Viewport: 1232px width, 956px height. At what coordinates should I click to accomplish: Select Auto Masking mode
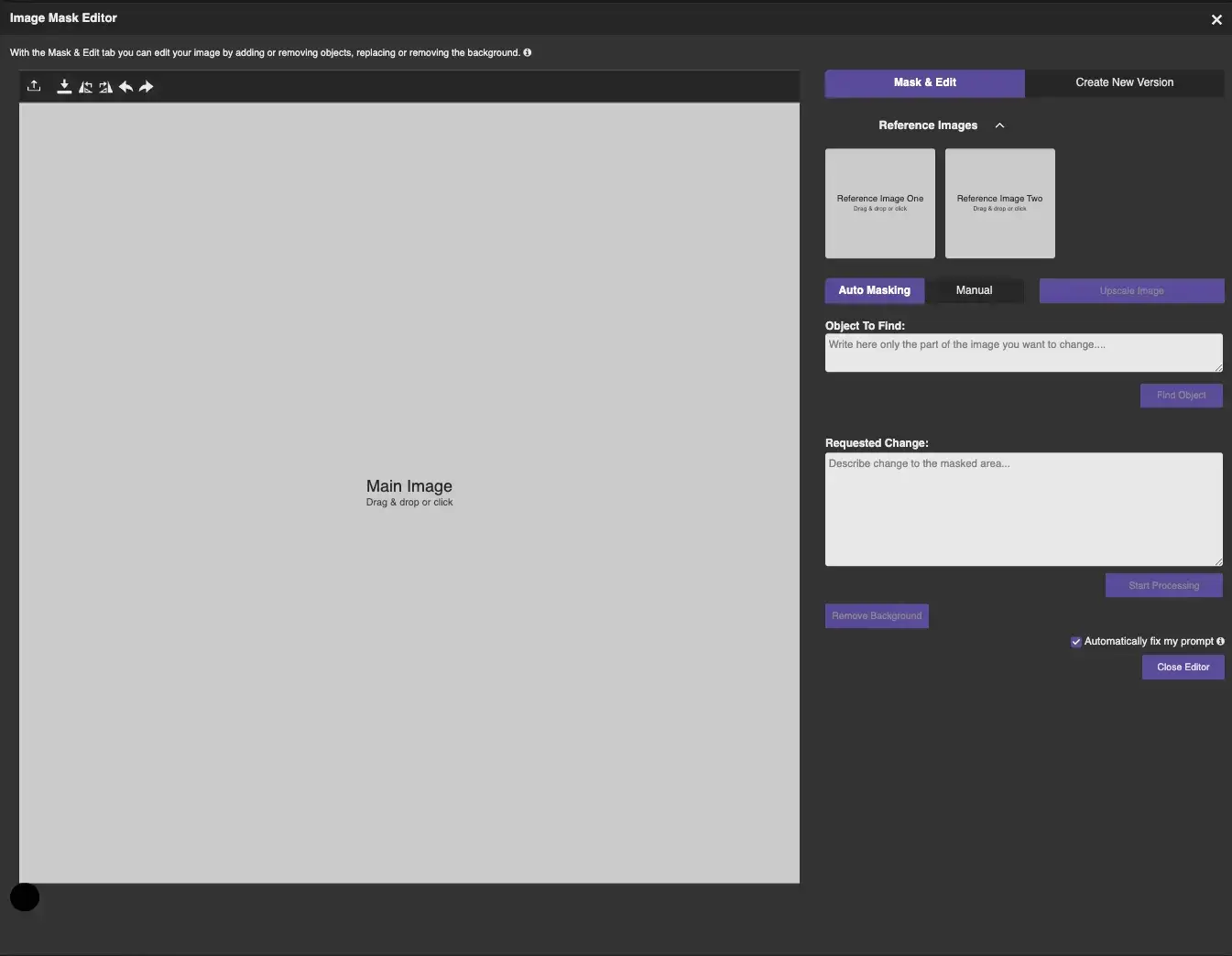(x=874, y=290)
